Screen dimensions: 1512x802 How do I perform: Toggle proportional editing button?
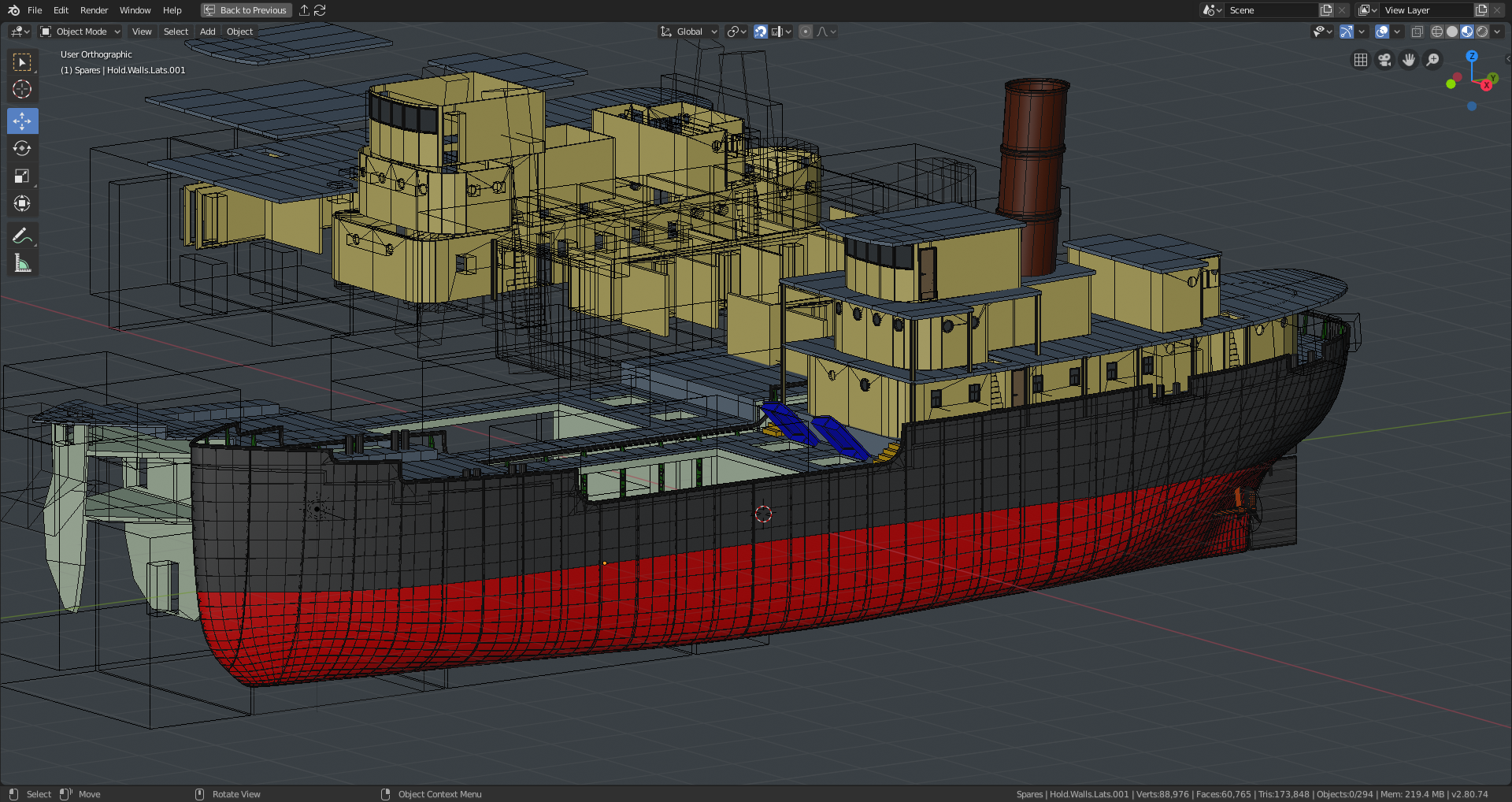805,32
